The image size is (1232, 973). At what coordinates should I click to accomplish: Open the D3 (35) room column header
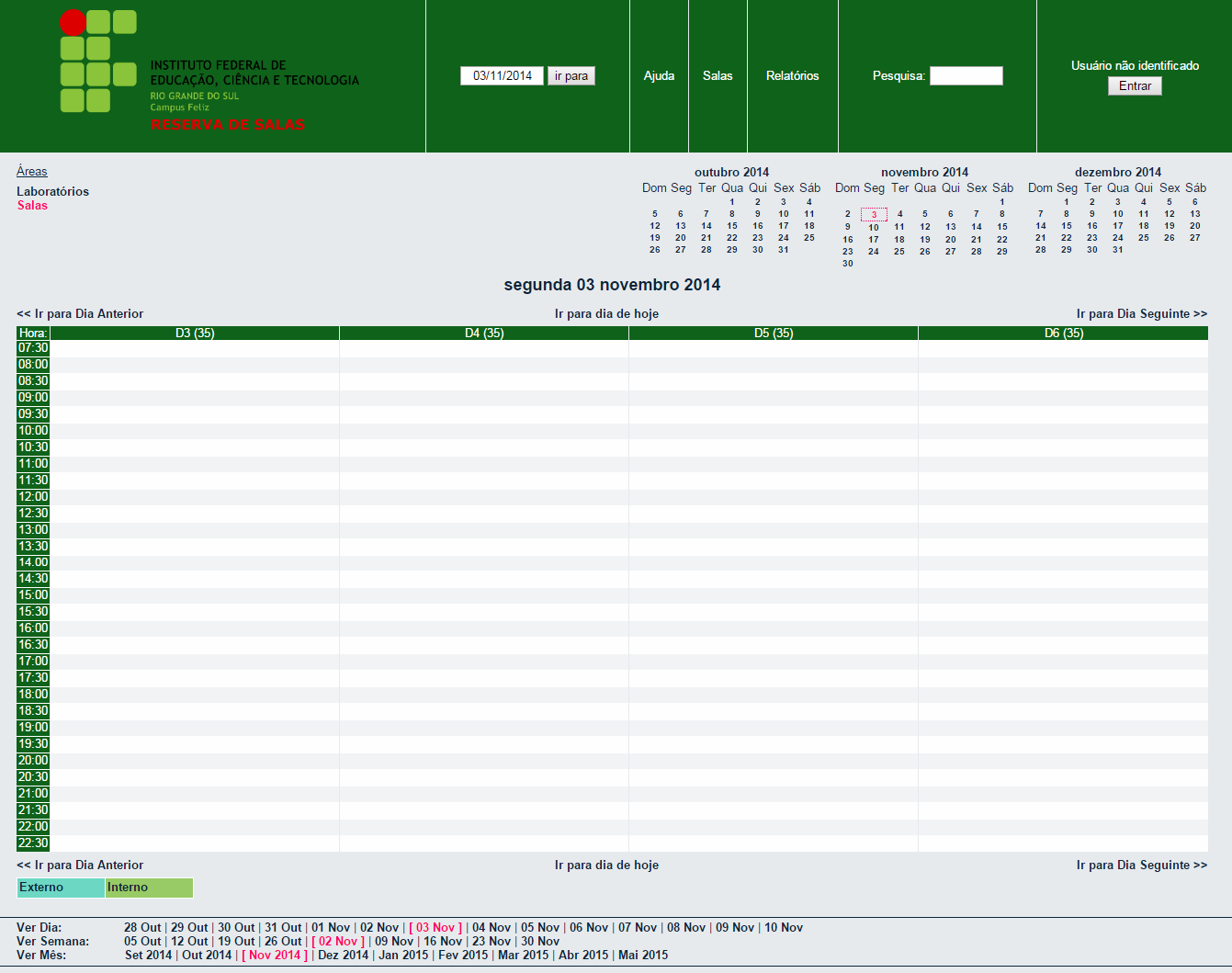195,333
